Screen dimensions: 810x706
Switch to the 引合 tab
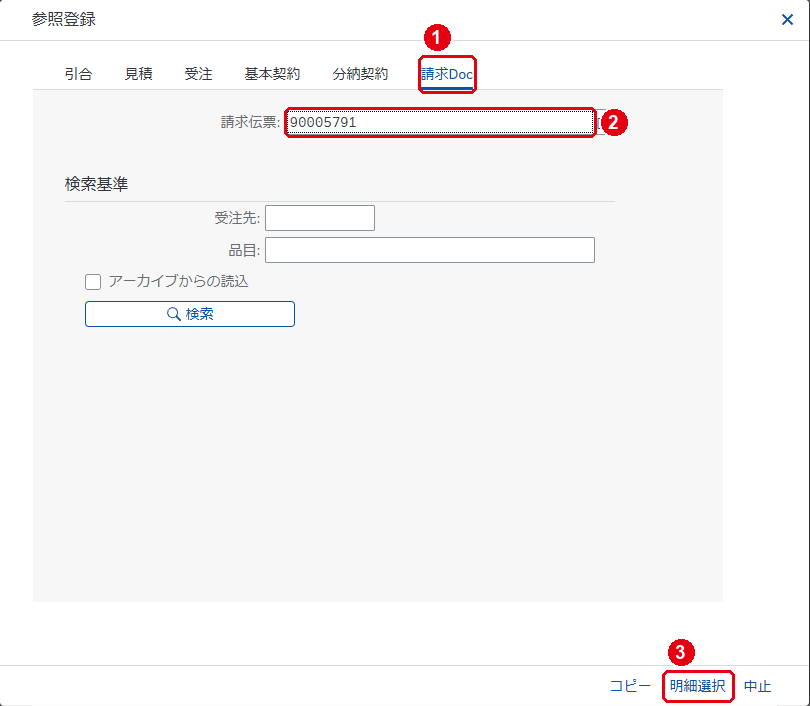click(x=79, y=74)
